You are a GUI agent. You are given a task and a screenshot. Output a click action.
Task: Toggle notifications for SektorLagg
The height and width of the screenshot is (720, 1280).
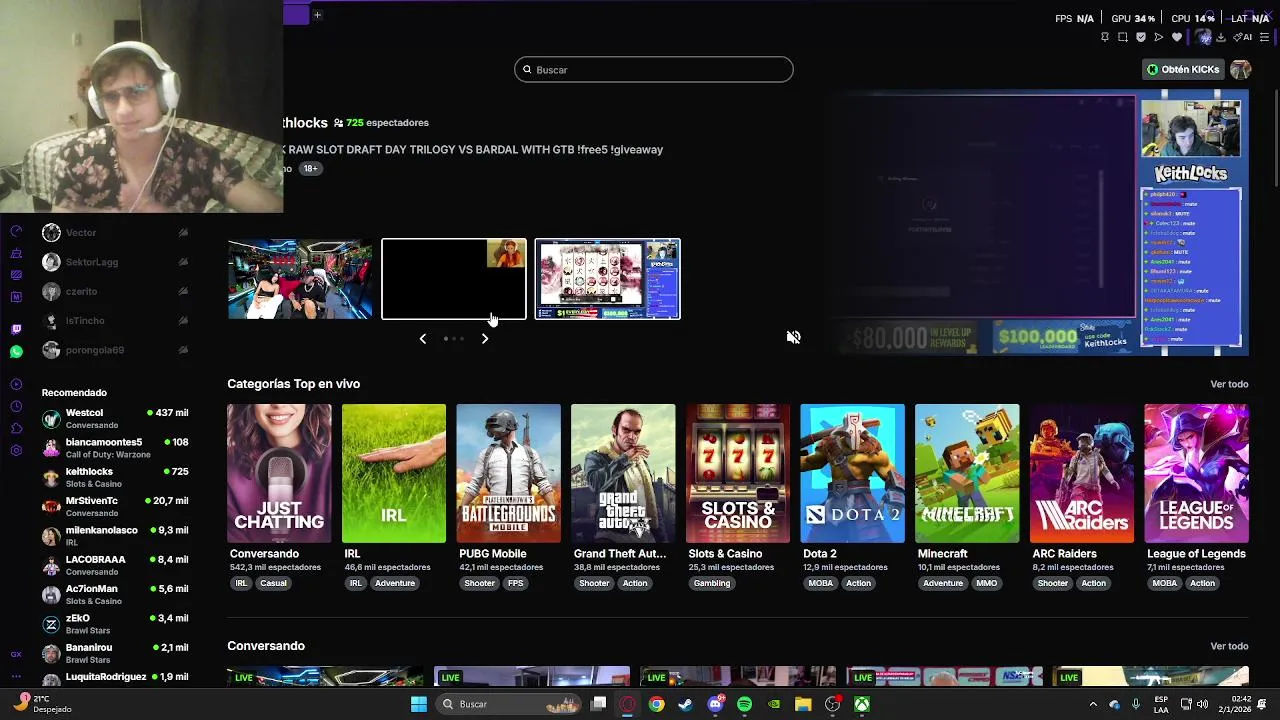183,262
